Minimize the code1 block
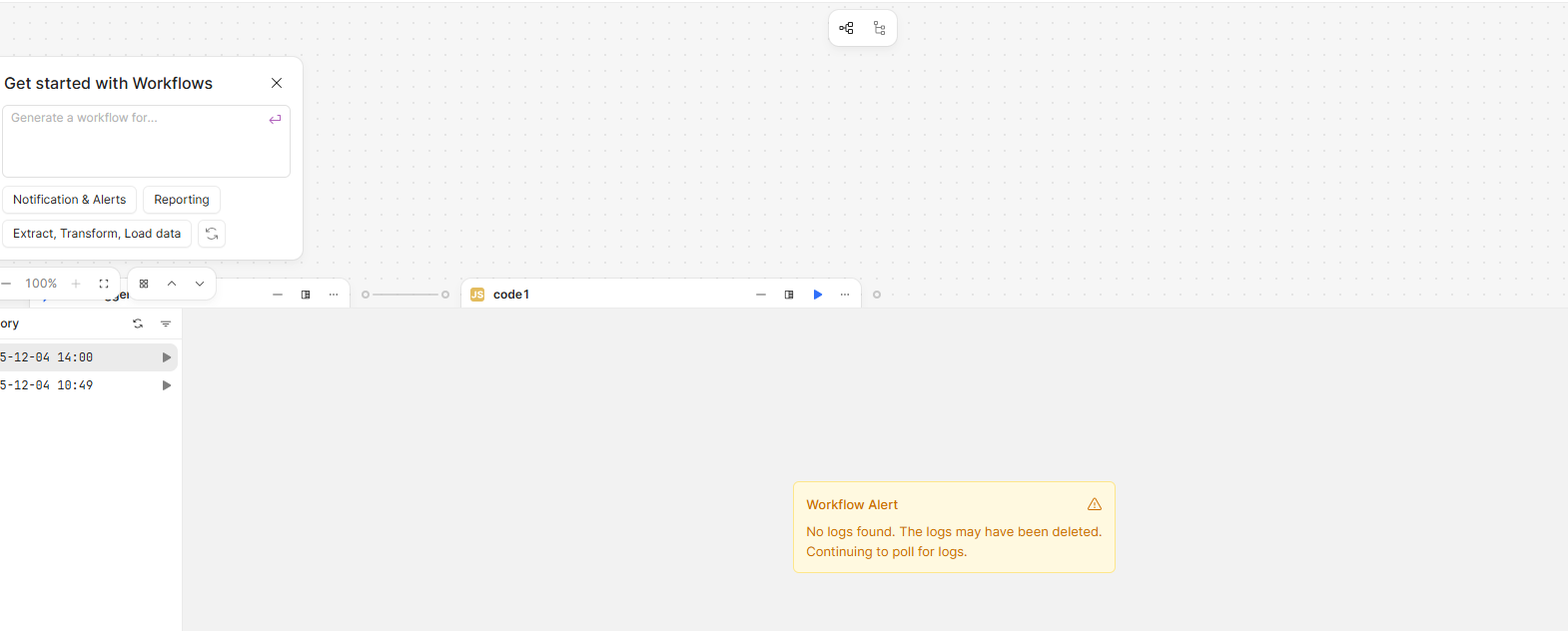This screenshot has width=1568, height=631. point(761,295)
